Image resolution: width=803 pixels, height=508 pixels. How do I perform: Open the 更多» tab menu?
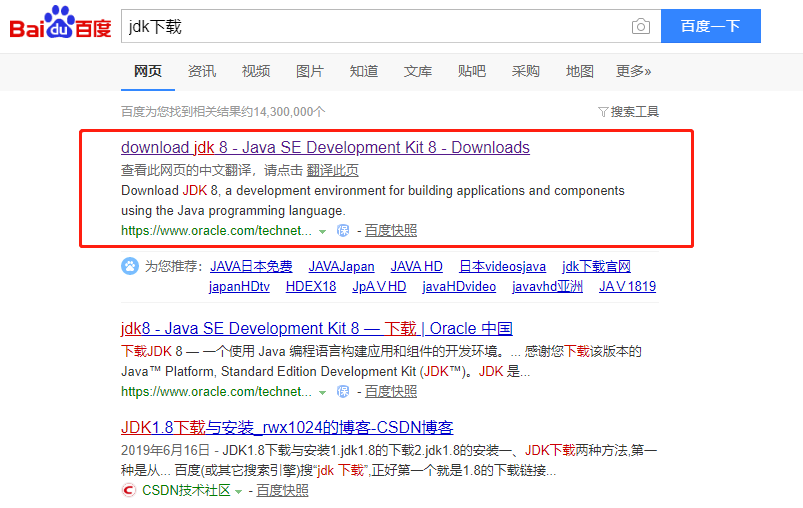click(633, 71)
